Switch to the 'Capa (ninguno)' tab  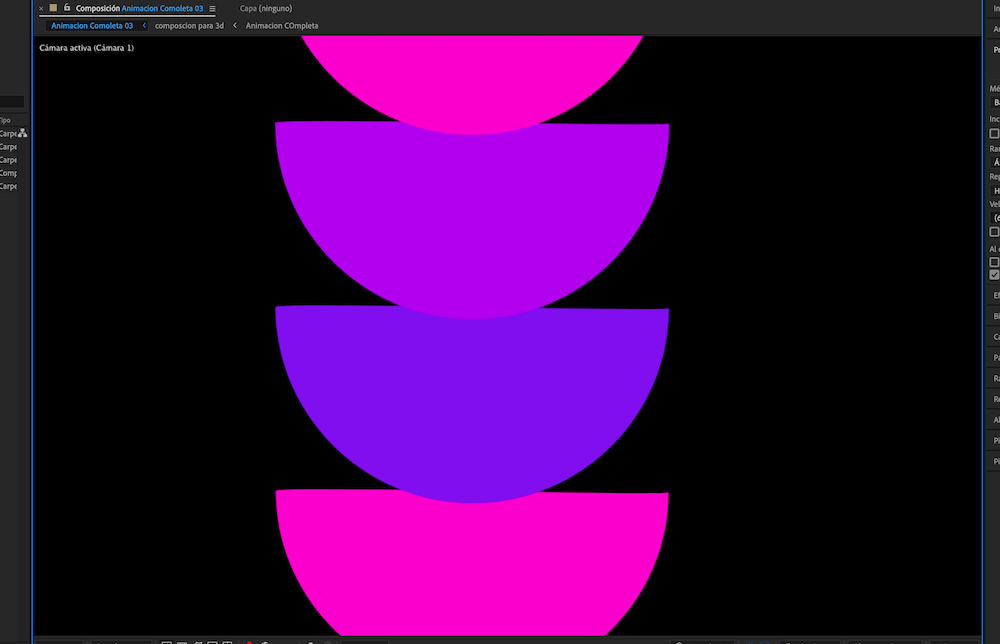pos(263,8)
